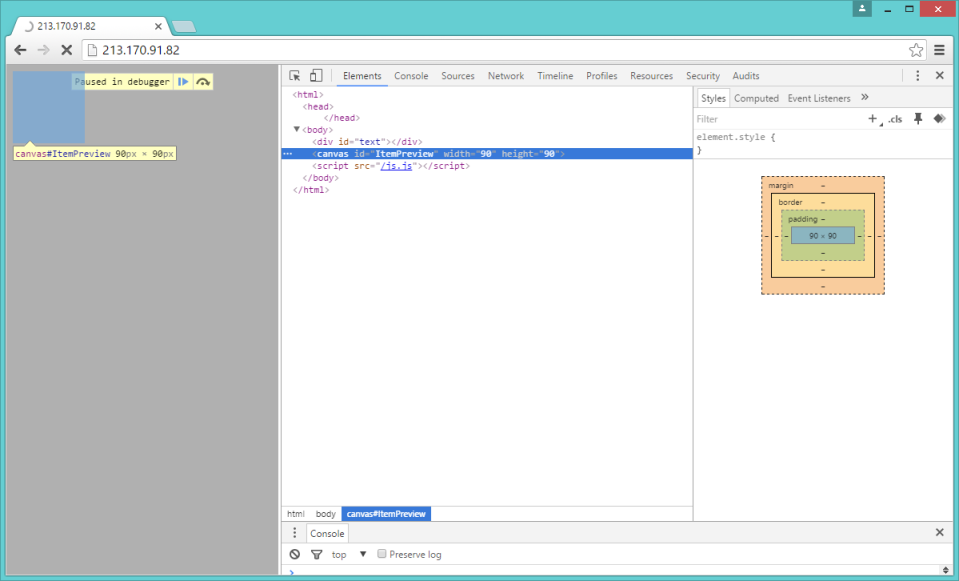Viewport: 959px width, 581px height.
Task: Select the canvas#ItemPreview breadcrumb
Action: tap(386, 514)
